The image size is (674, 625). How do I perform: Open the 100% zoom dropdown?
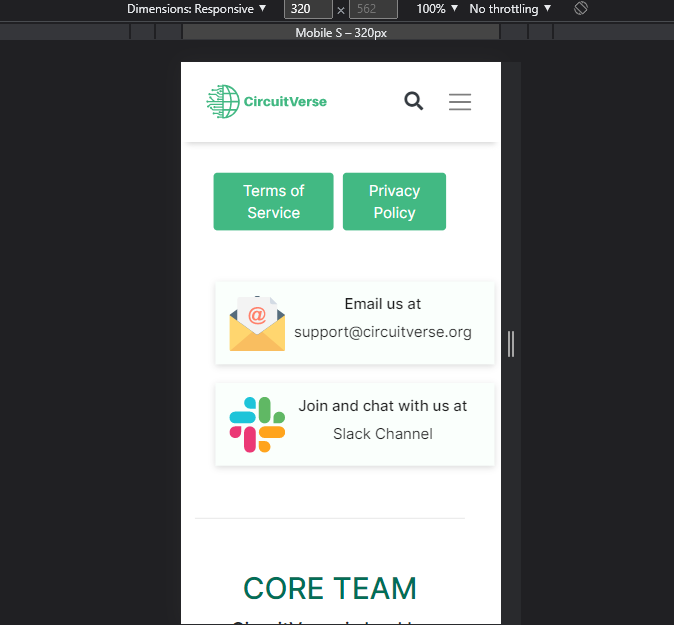coord(437,9)
